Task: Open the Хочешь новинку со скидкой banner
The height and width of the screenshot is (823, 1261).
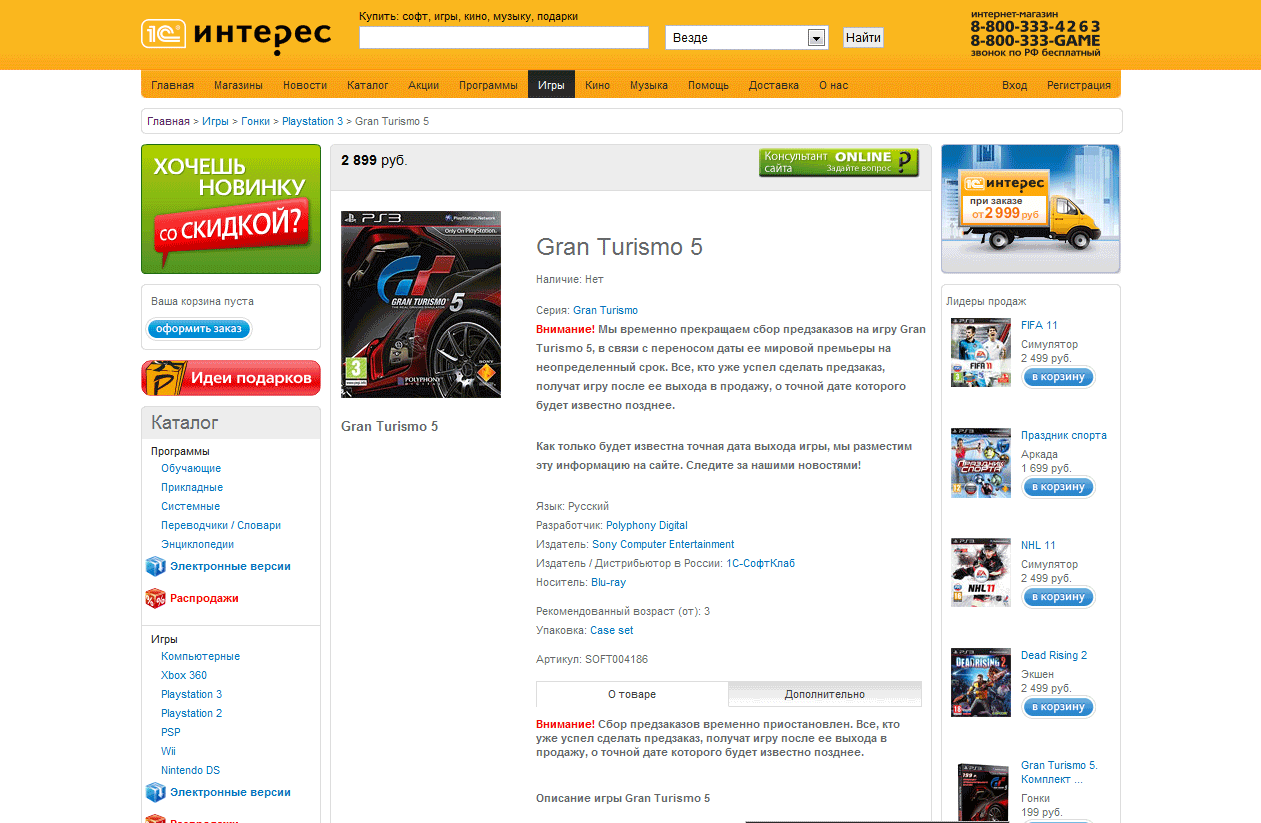Action: (x=231, y=209)
